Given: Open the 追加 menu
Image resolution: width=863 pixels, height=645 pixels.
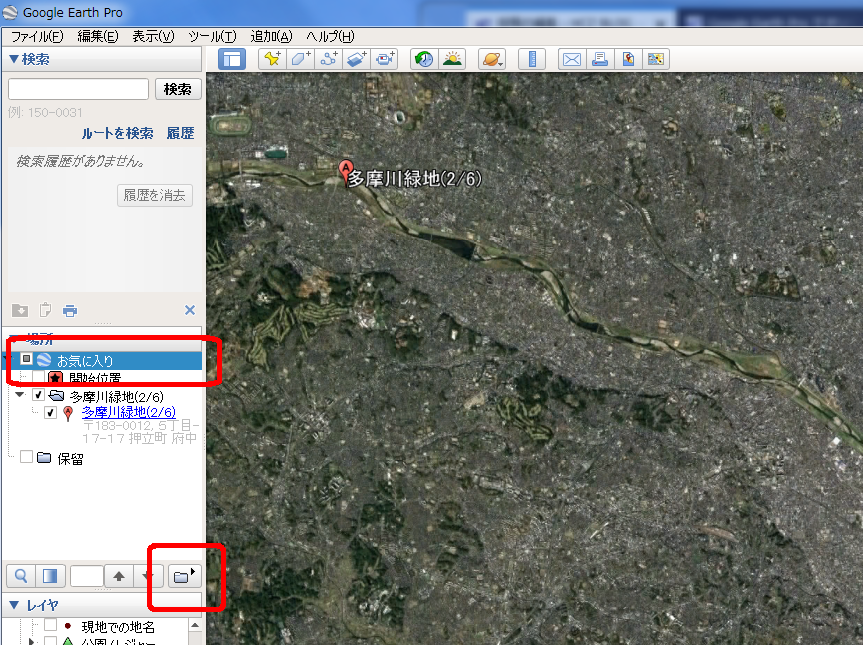Looking at the screenshot, I should pos(271,36).
